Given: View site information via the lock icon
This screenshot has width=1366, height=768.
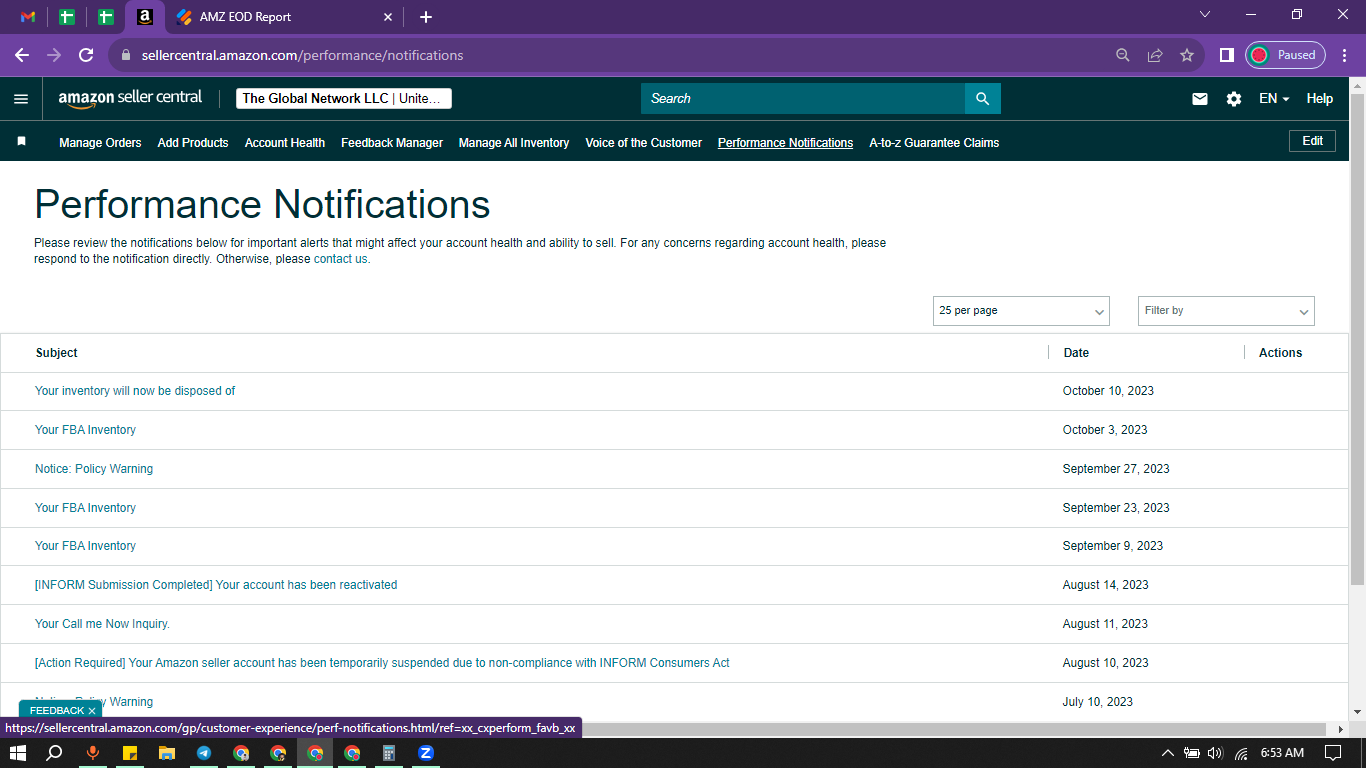Looking at the screenshot, I should coord(126,55).
